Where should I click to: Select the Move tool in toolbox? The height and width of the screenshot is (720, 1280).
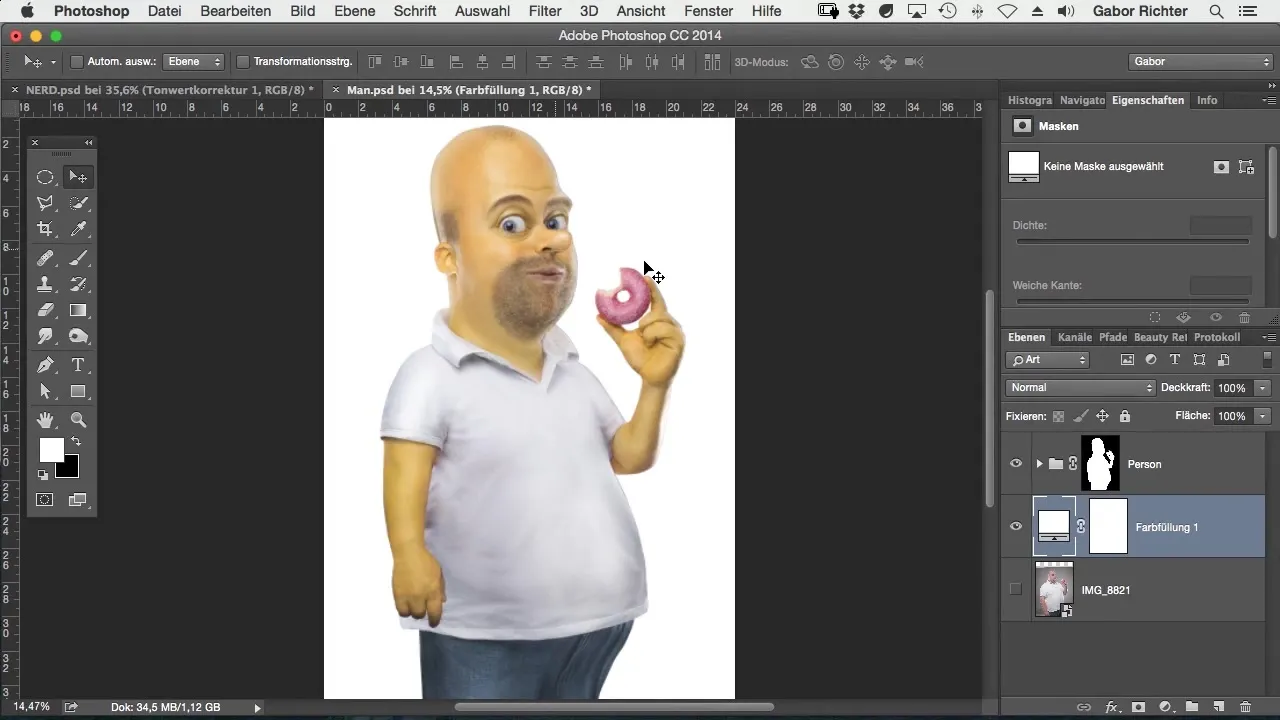(x=78, y=177)
